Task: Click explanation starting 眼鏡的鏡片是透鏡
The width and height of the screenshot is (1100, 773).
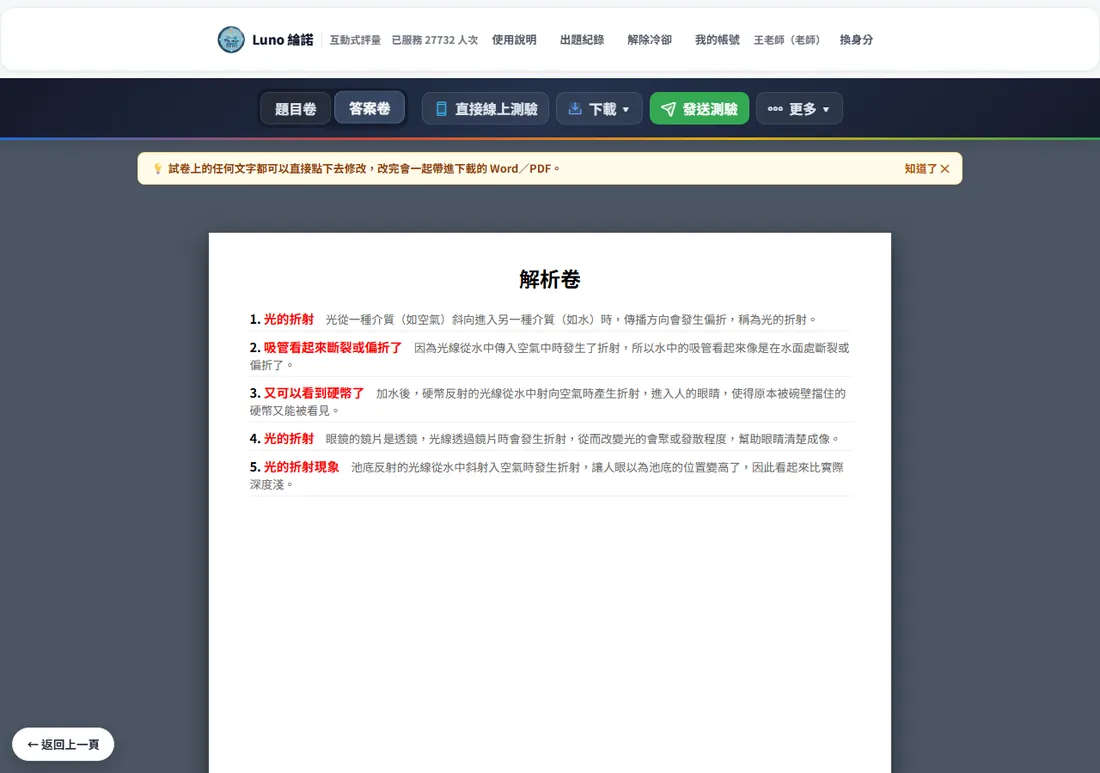Action: pyautogui.click(x=583, y=438)
